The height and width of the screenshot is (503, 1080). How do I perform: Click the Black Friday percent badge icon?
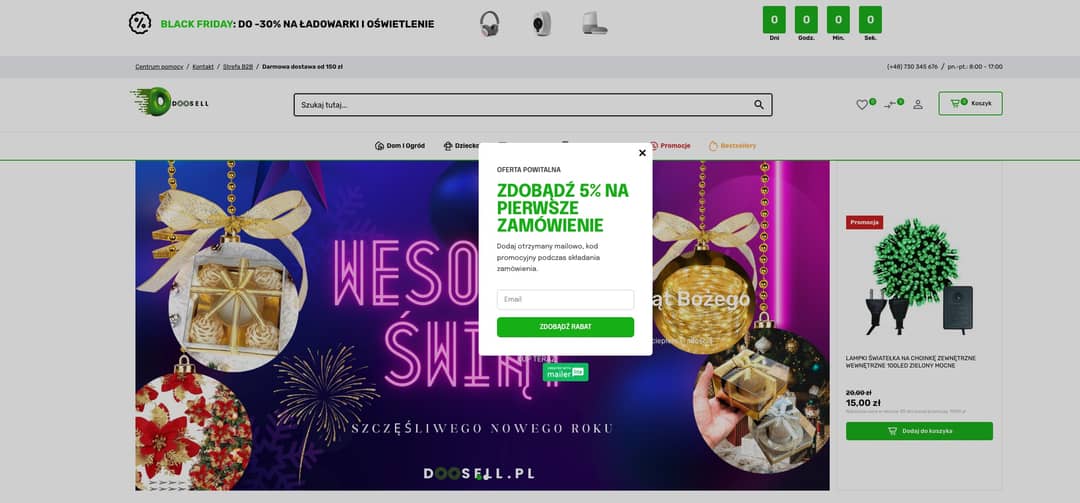click(x=140, y=23)
